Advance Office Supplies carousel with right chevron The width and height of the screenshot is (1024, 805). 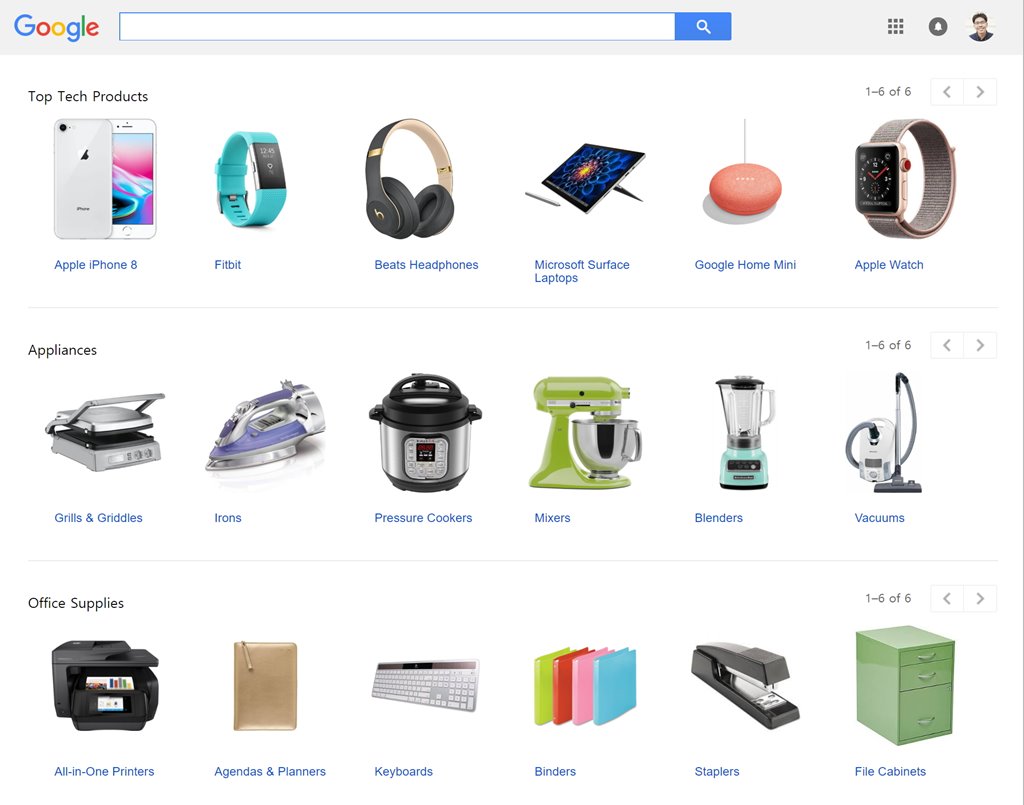[980, 599]
